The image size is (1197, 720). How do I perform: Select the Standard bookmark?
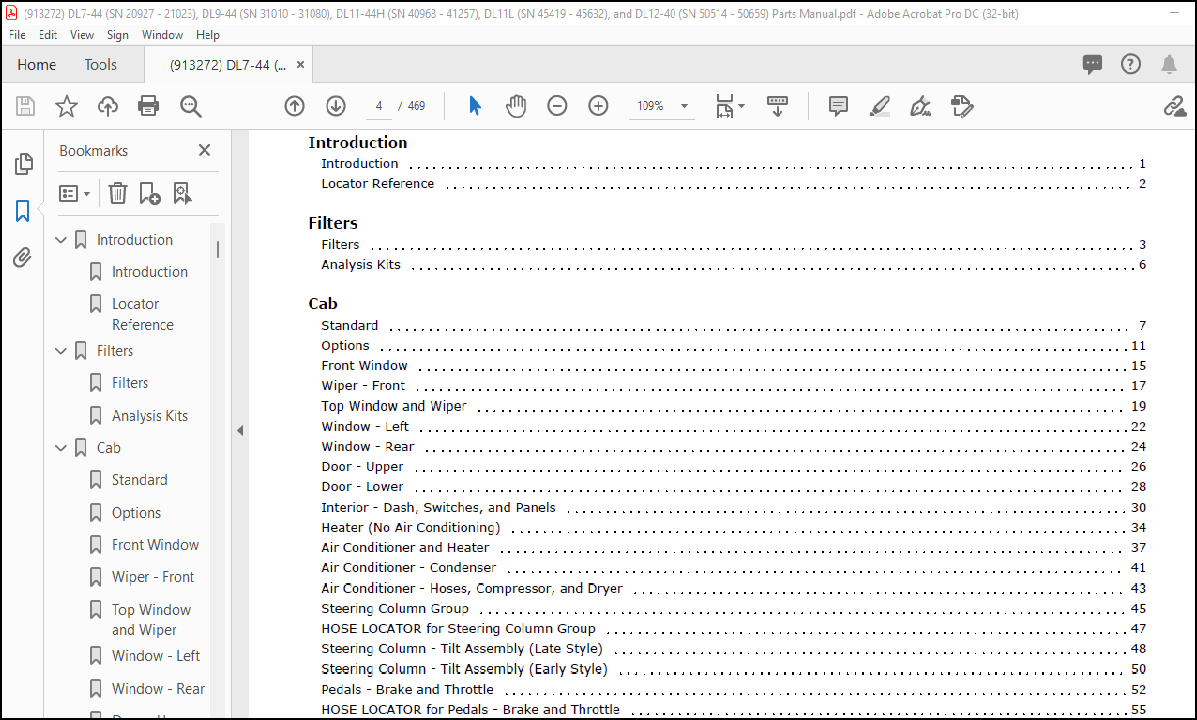pos(140,480)
